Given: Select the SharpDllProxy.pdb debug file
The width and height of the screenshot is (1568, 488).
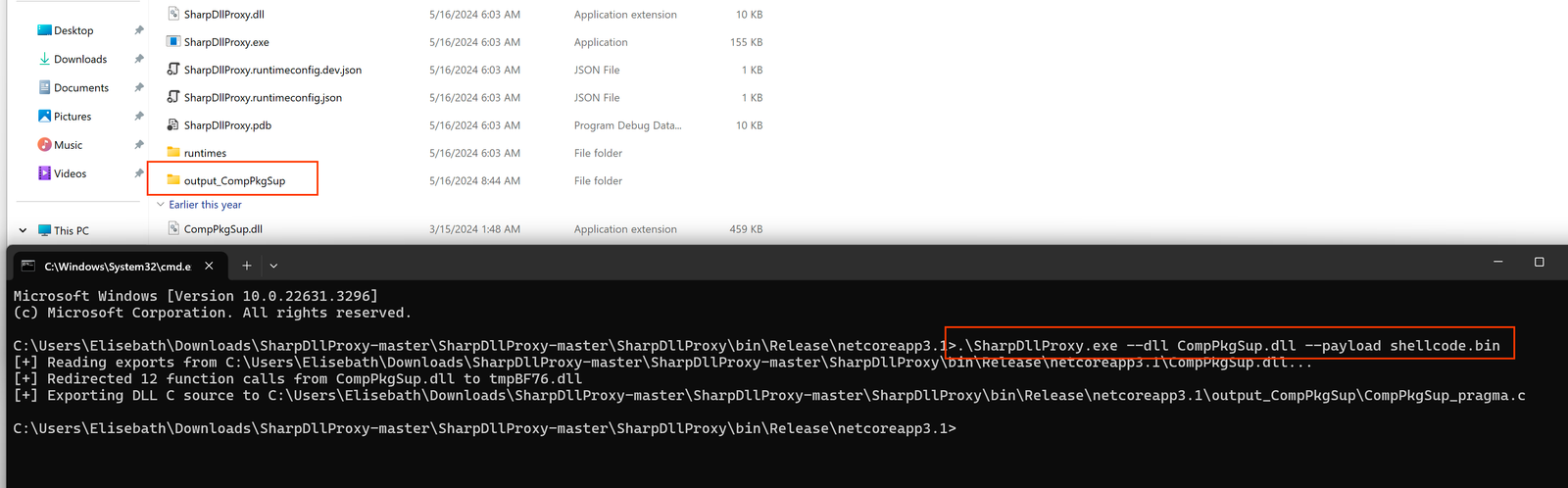Looking at the screenshot, I should coord(227,125).
